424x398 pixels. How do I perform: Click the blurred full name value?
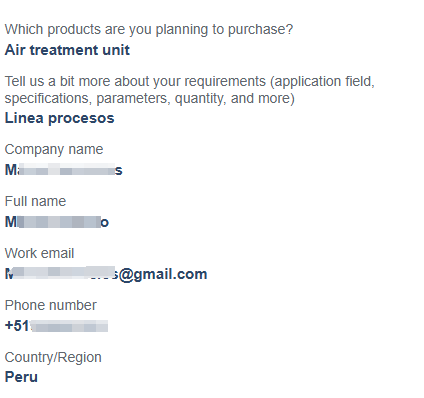click(x=57, y=222)
